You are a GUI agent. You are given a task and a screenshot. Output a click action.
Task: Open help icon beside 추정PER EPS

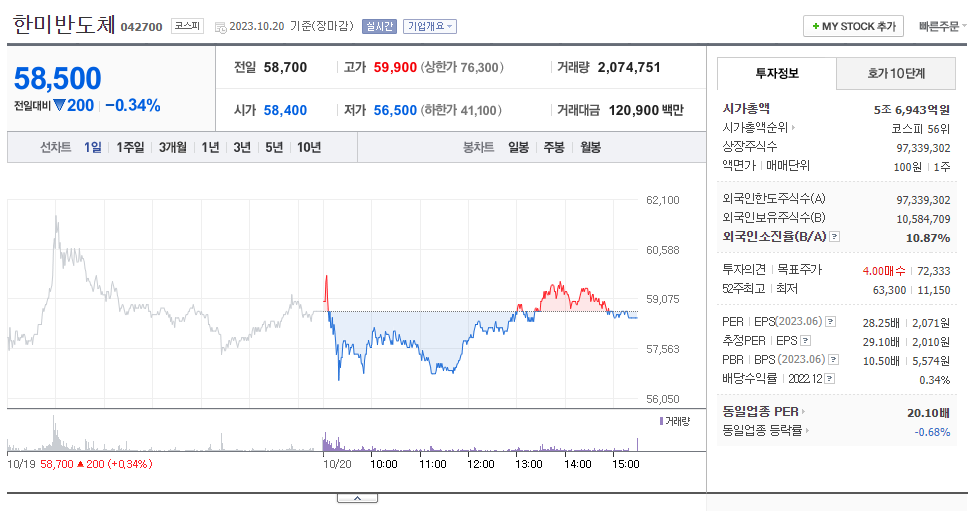click(805, 340)
